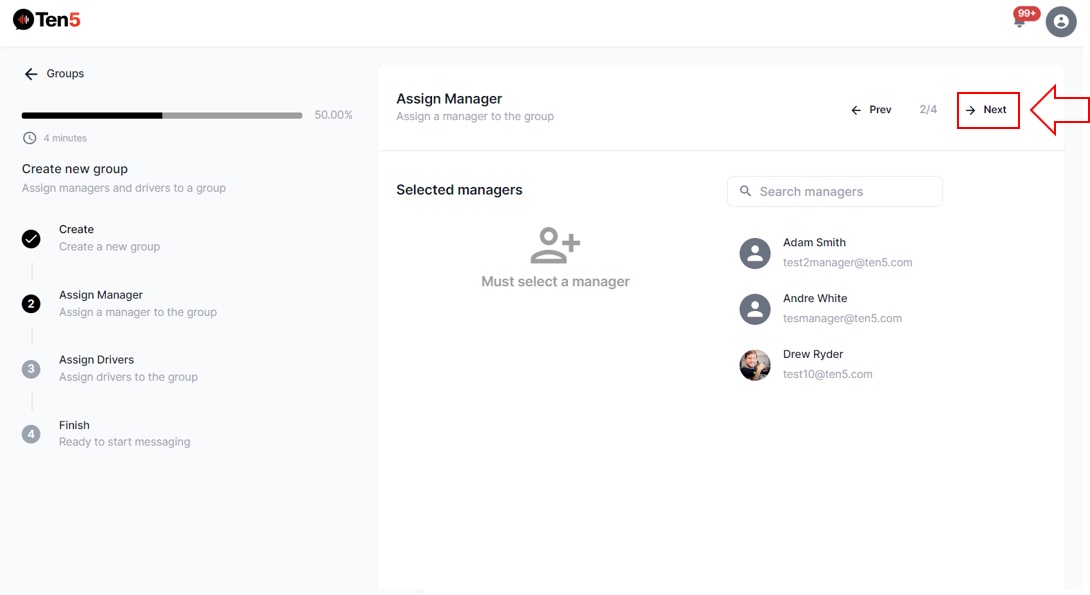Image resolution: width=1090 pixels, height=595 pixels.
Task: Go back with the Prev button
Action: 871,110
